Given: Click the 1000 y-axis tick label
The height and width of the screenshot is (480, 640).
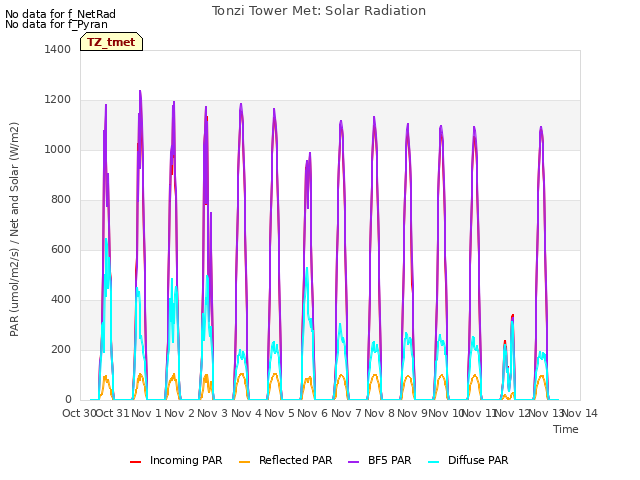Looking at the screenshot, I should (58, 149).
